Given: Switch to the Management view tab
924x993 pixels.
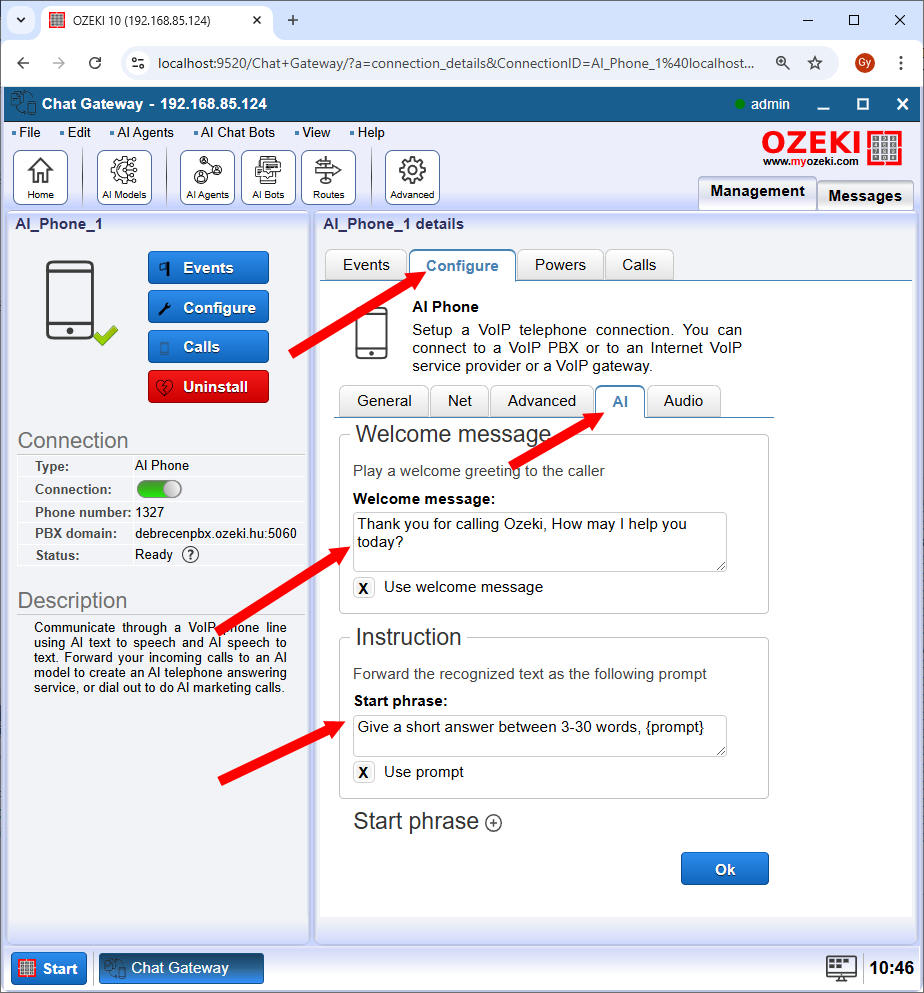Looking at the screenshot, I should pyautogui.click(x=757, y=192).
